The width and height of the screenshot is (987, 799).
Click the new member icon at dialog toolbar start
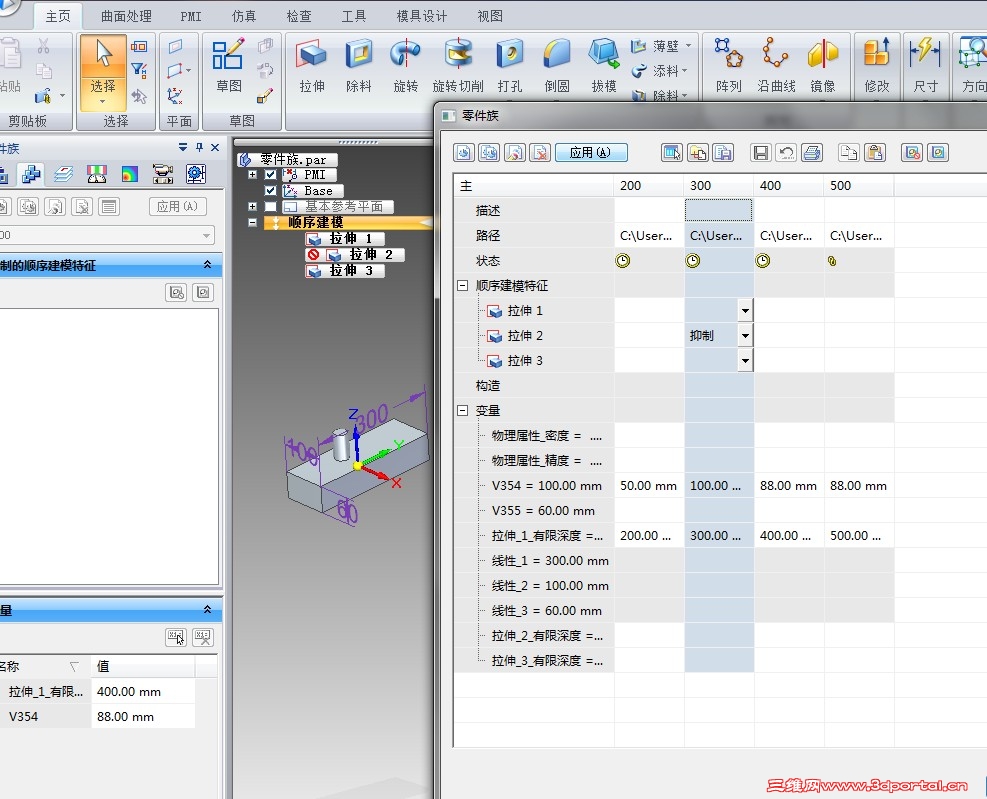464,152
